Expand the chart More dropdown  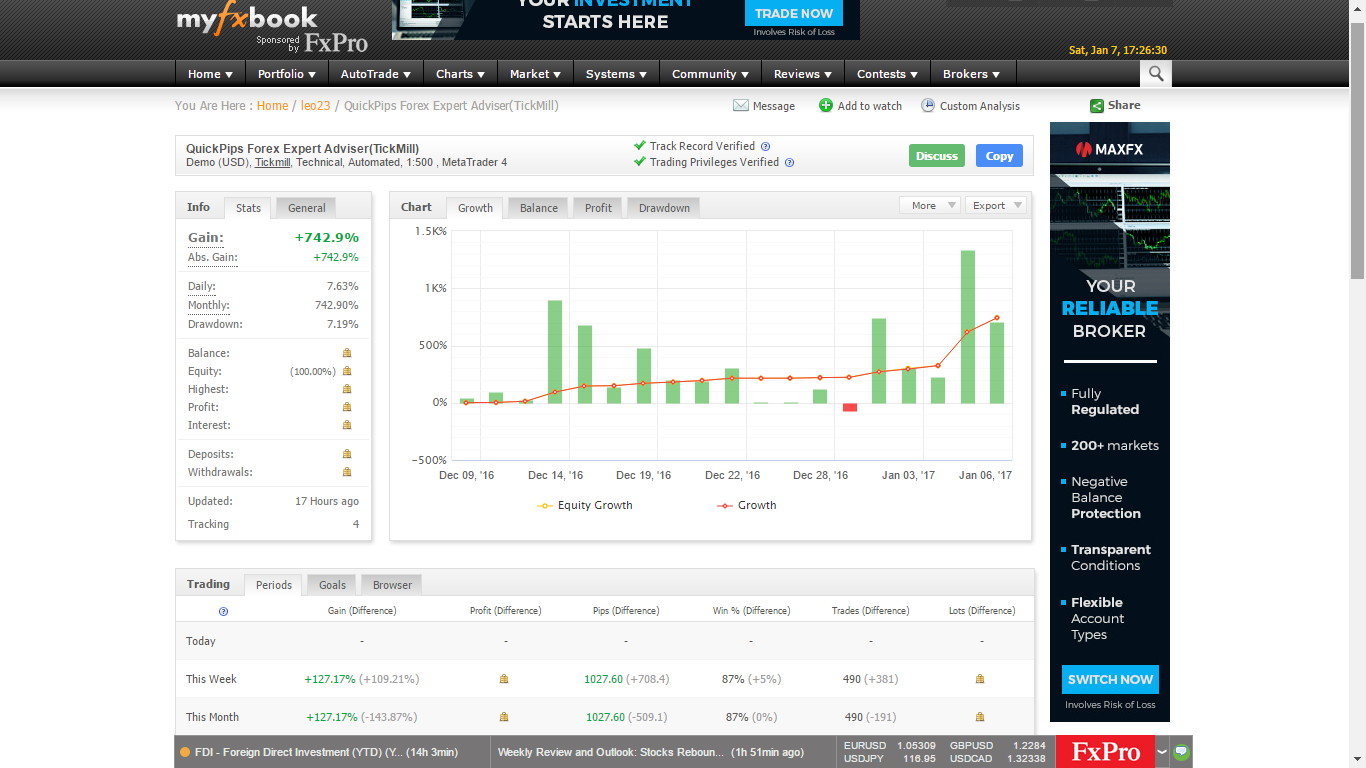[x=929, y=205]
